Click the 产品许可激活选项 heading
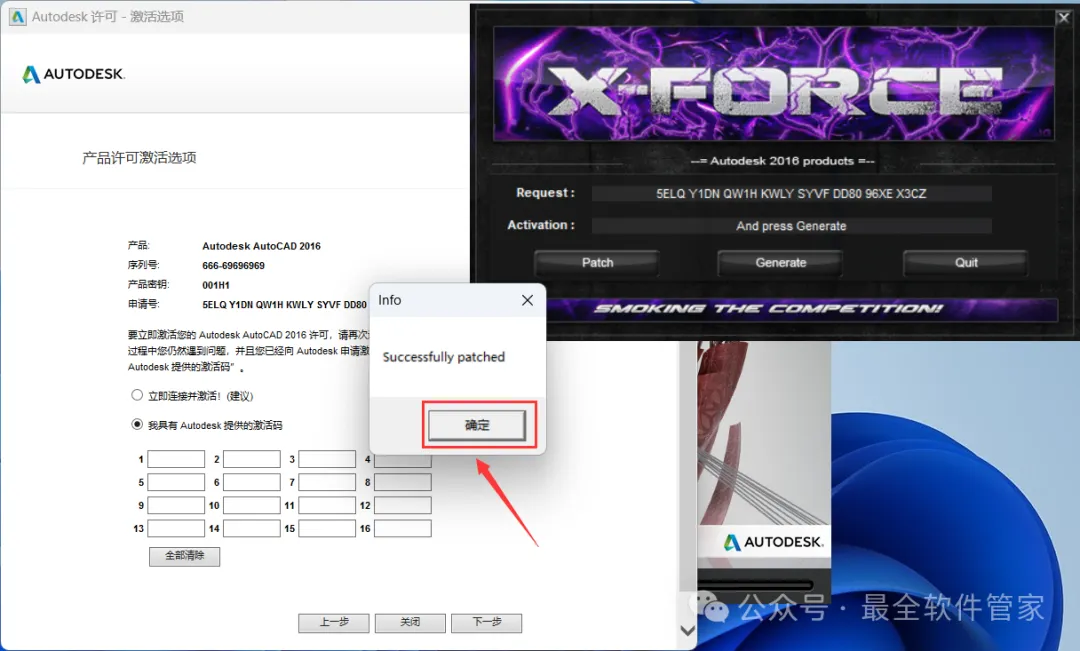 (x=139, y=158)
